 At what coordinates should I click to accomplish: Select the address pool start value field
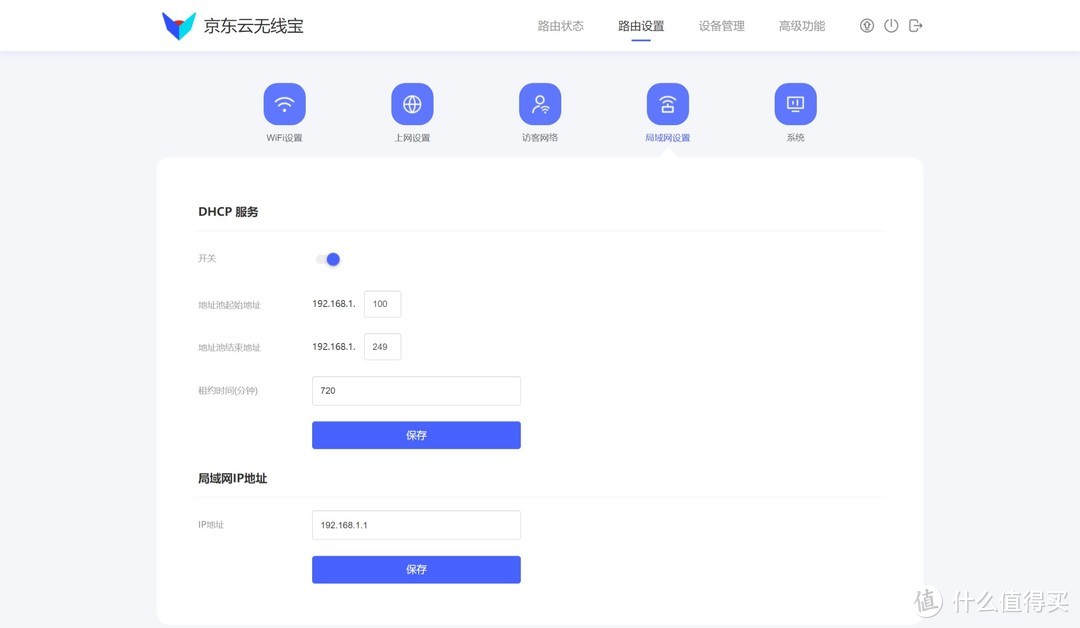[381, 303]
